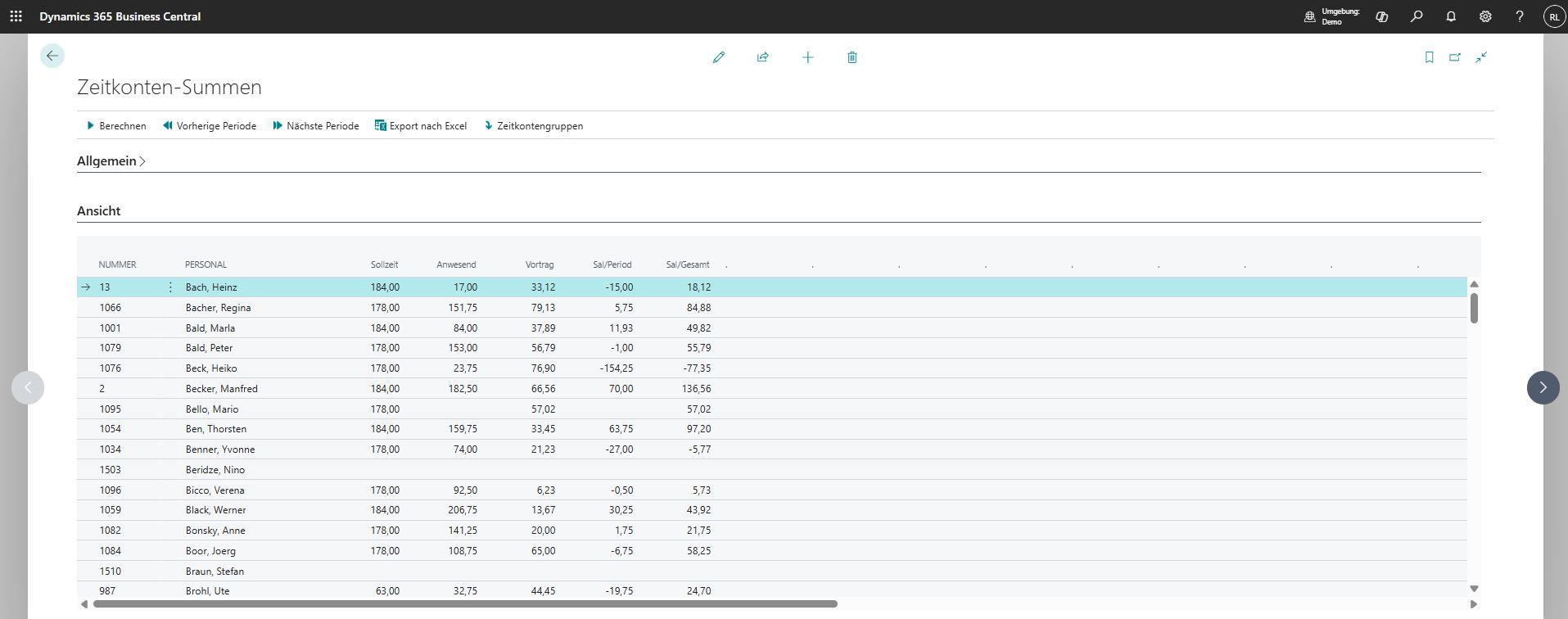Click the Sal/Gesamt column header
Viewport: 1568px width, 619px height.
pos(688,264)
